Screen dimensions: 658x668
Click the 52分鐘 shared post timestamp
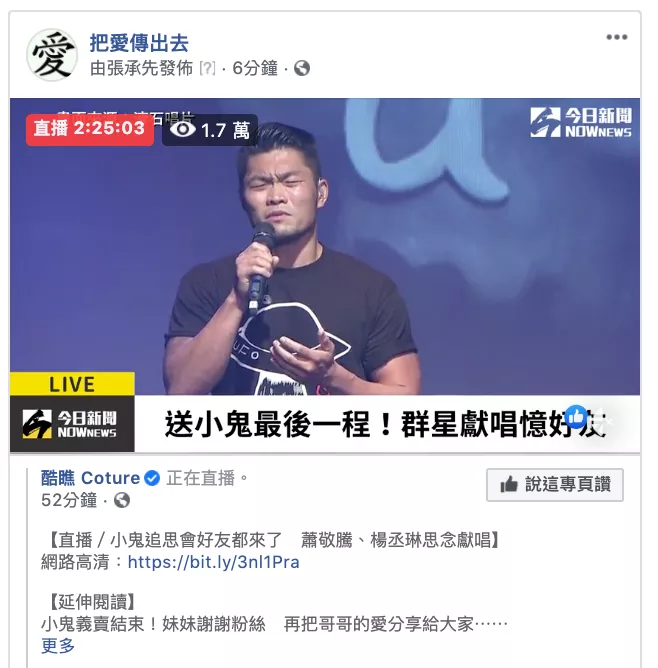click(69, 500)
